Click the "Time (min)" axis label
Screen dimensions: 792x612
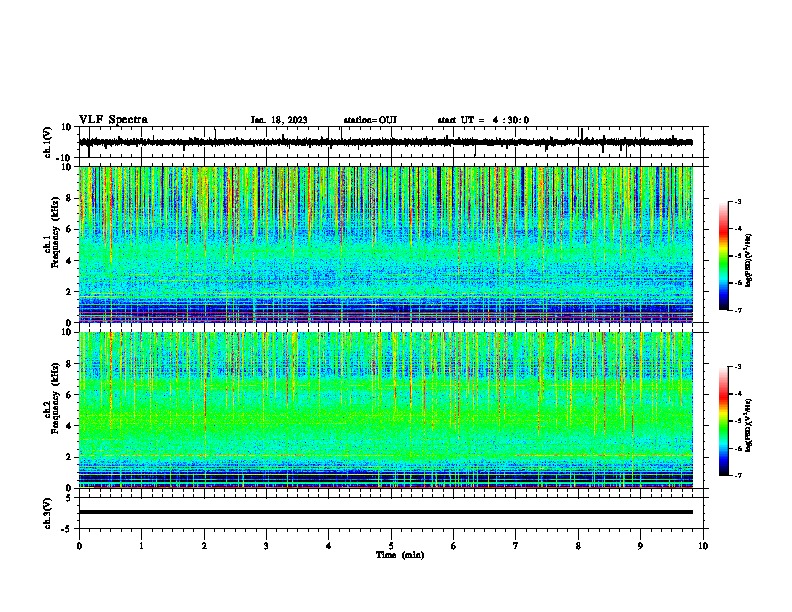[x=400, y=555]
